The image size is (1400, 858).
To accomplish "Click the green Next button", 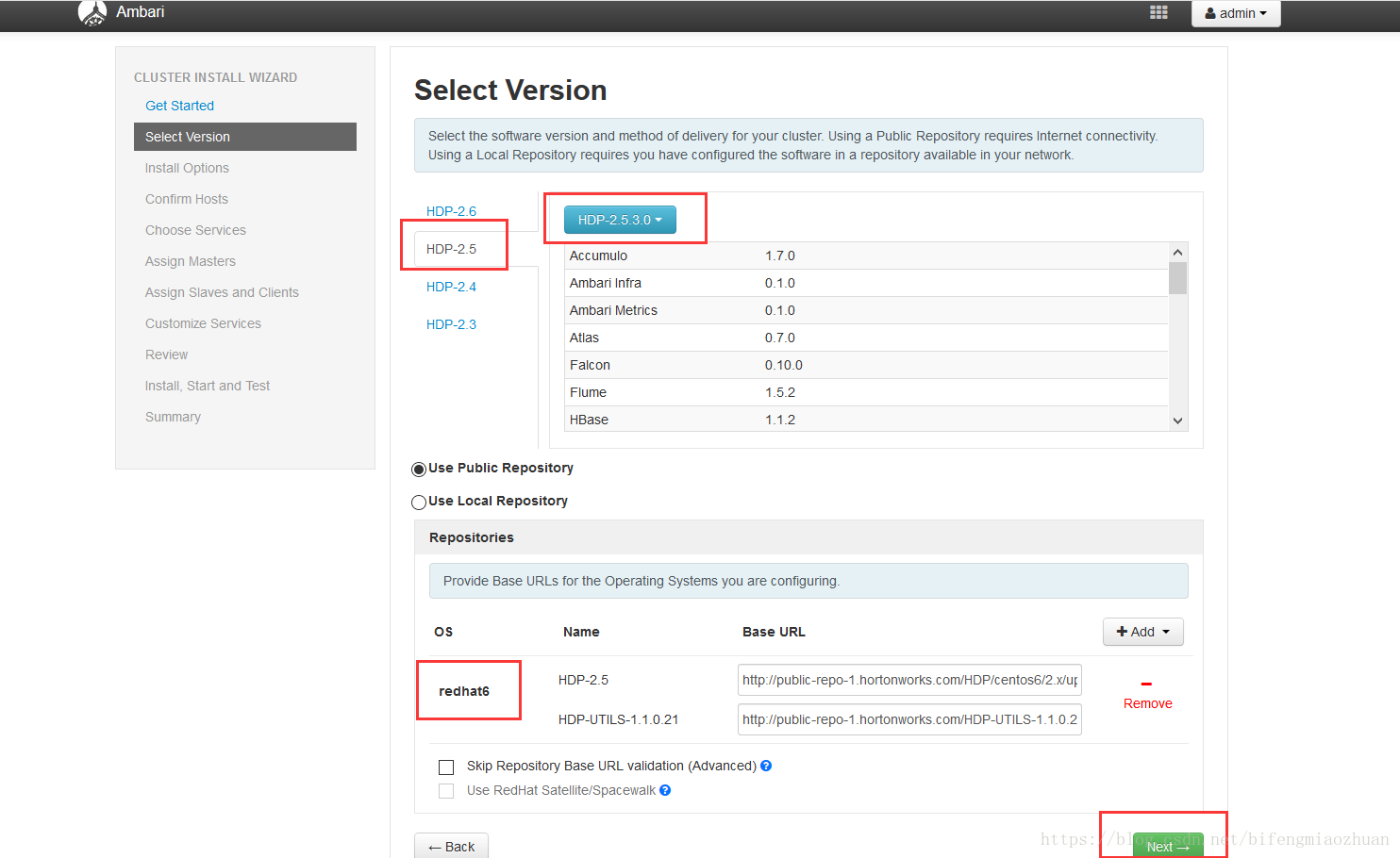I will coord(1168,846).
